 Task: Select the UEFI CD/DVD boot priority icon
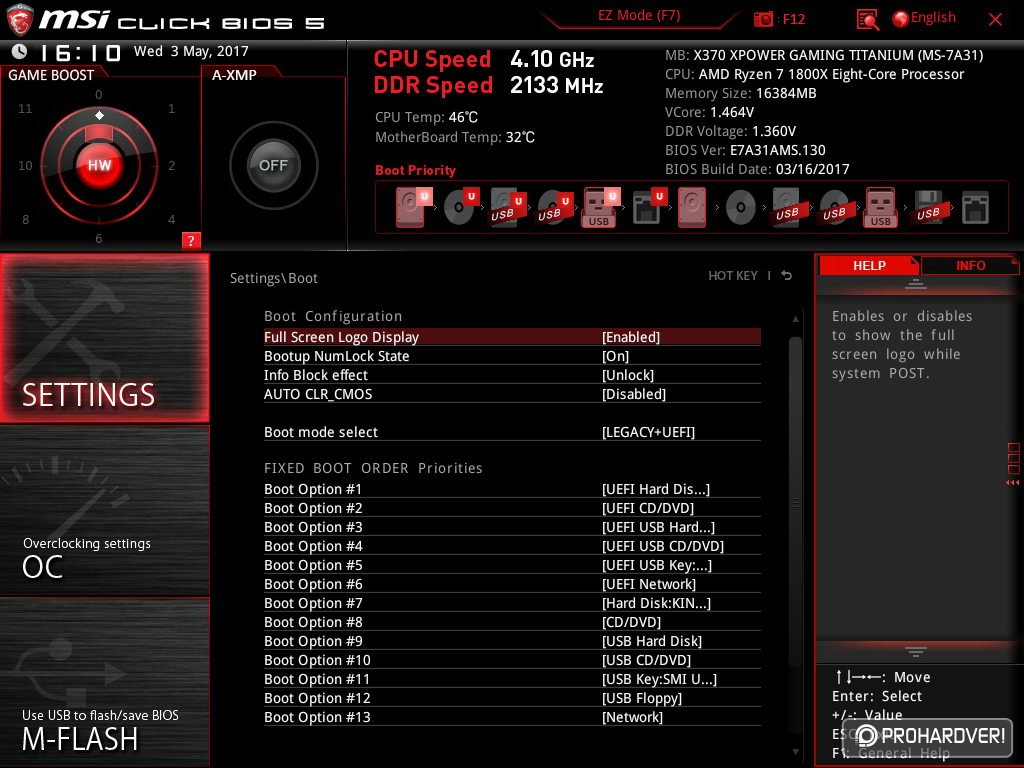(460, 207)
